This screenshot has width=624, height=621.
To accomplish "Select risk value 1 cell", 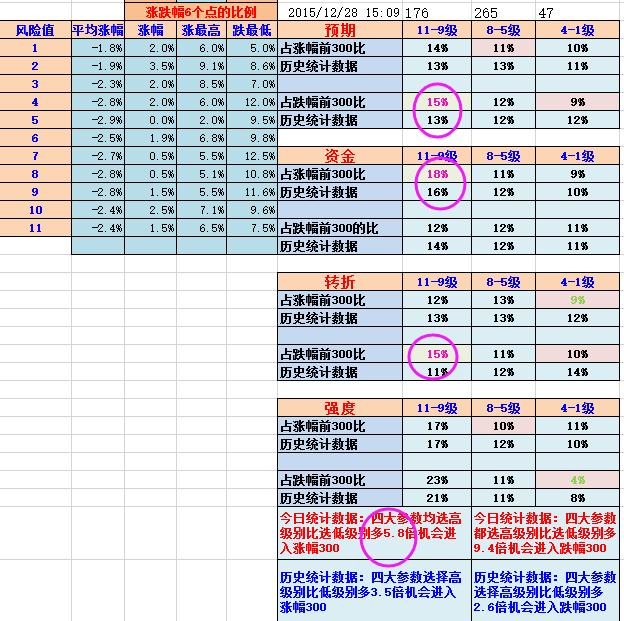I will [35, 48].
